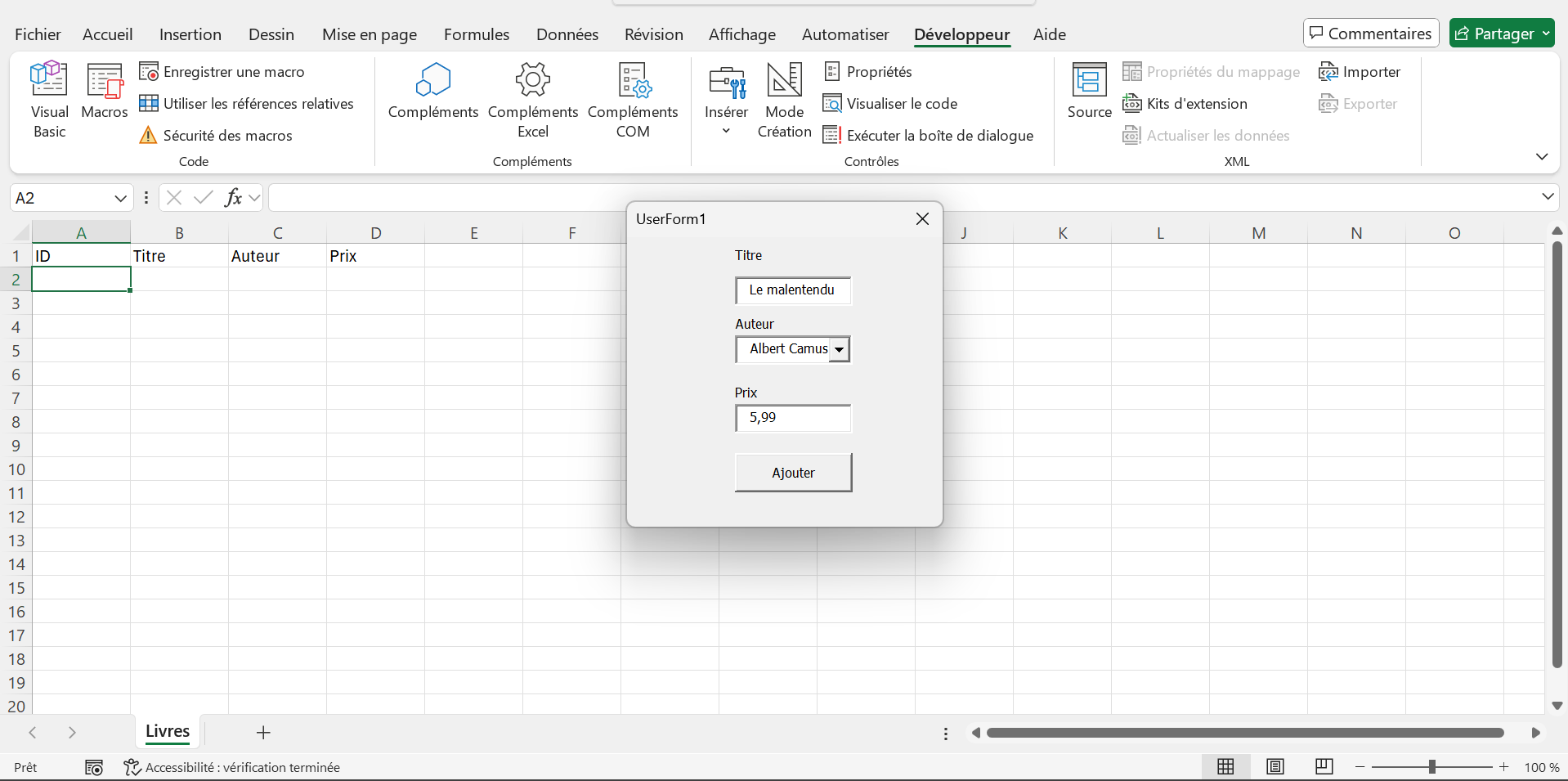Image resolution: width=1568 pixels, height=781 pixels.
Task: Open the Commentaires pane
Action: tap(1371, 34)
